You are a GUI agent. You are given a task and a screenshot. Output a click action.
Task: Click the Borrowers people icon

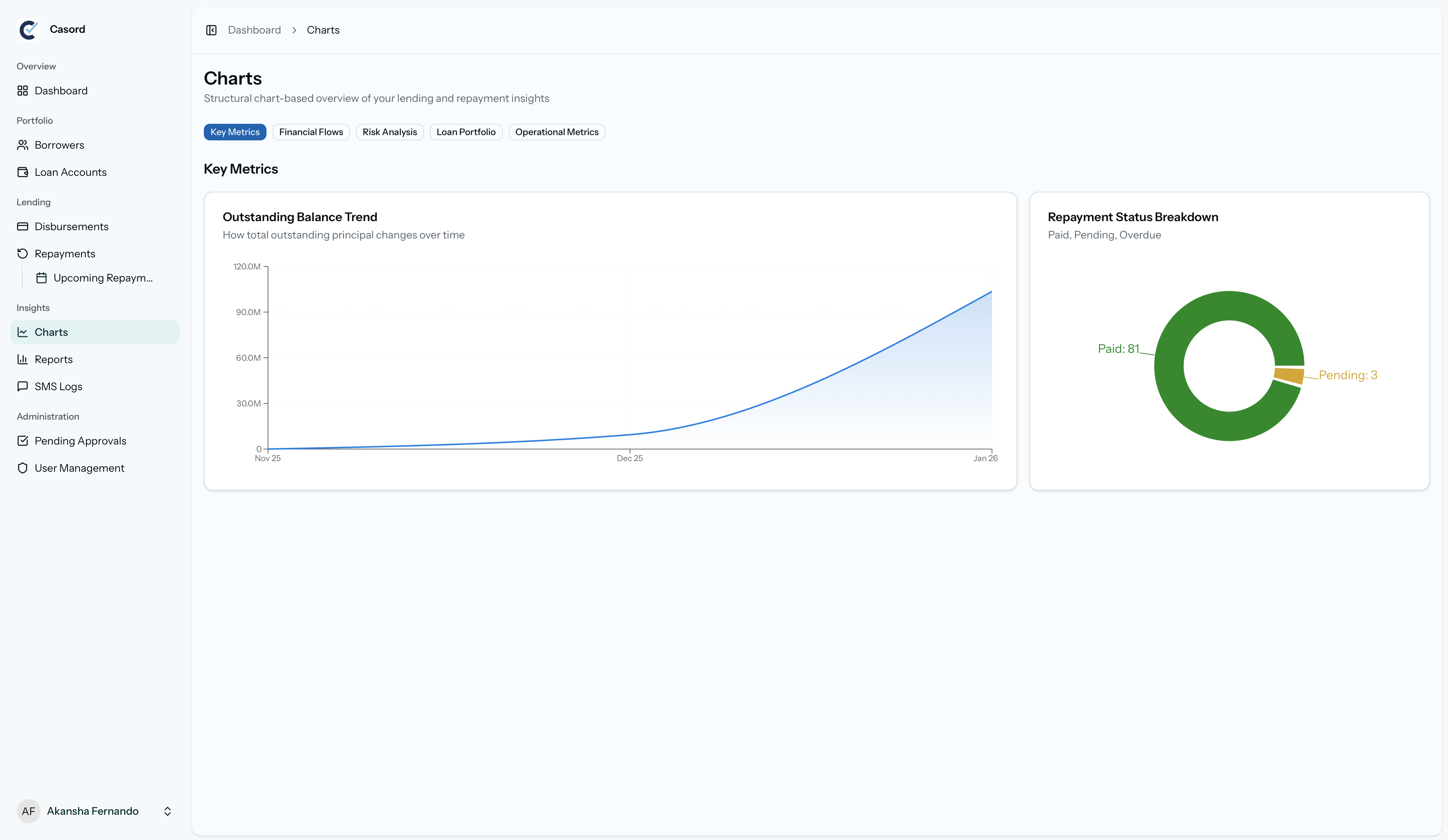pyautogui.click(x=22, y=145)
